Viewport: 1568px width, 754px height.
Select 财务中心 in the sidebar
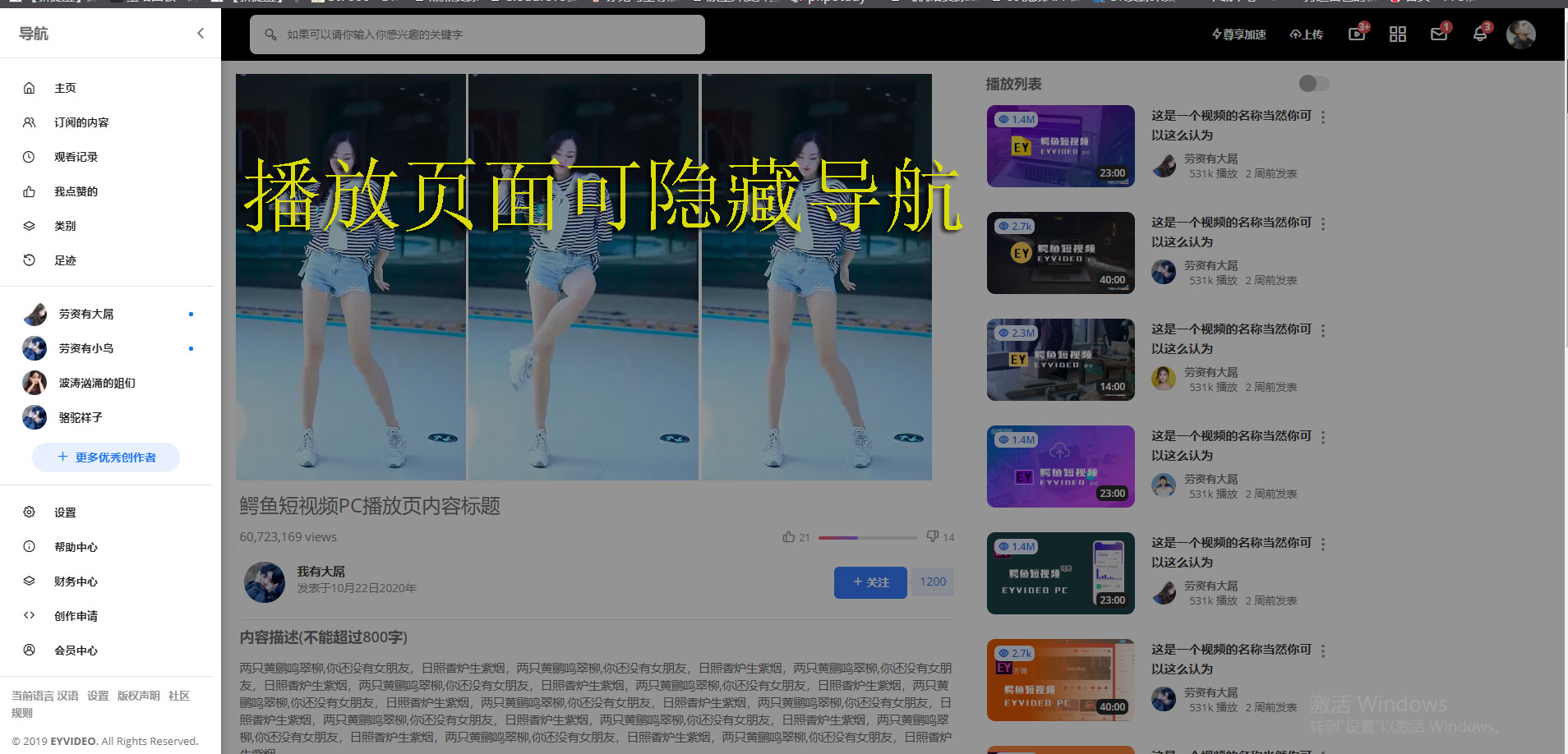coord(76,582)
